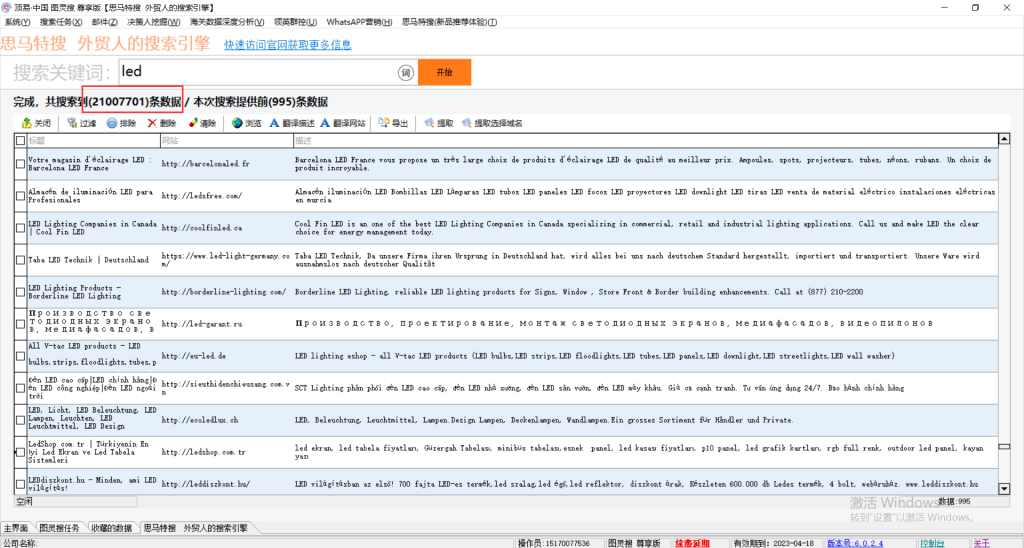The height and width of the screenshot is (548, 1024).
Task: Click into the 搜索关键词 keyword input field
Action: click(x=255, y=72)
